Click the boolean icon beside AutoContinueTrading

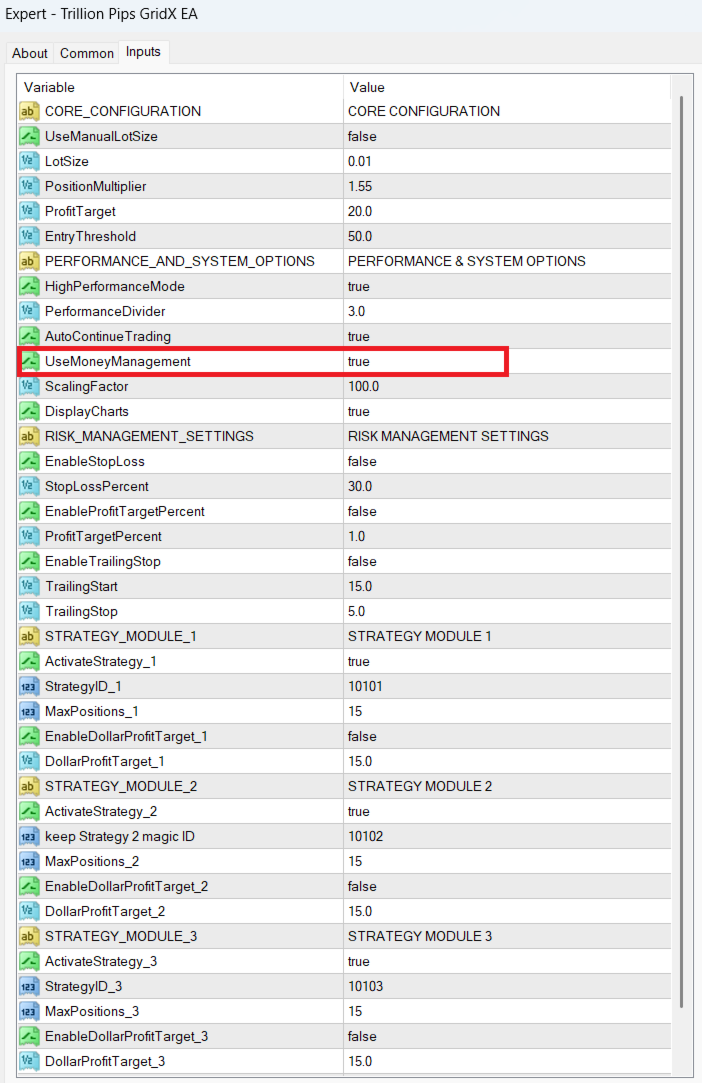pyautogui.click(x=28, y=336)
